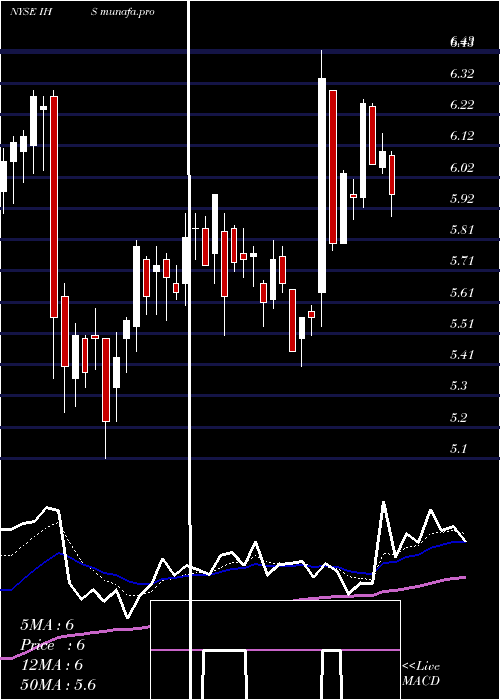Select the 6.22 price axis label
This screenshot has width=500, height=700.
click(462, 105)
